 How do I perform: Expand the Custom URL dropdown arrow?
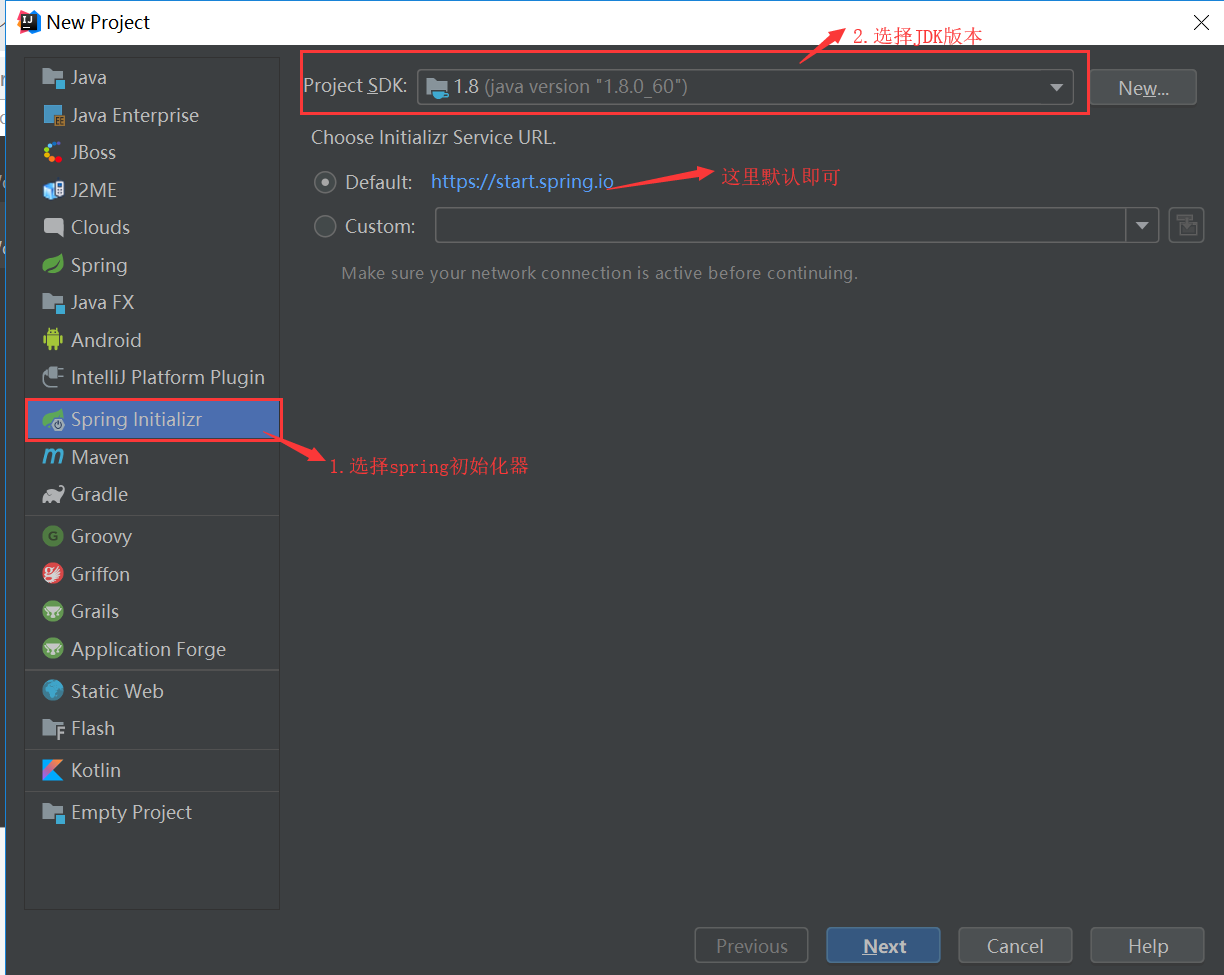[1142, 226]
